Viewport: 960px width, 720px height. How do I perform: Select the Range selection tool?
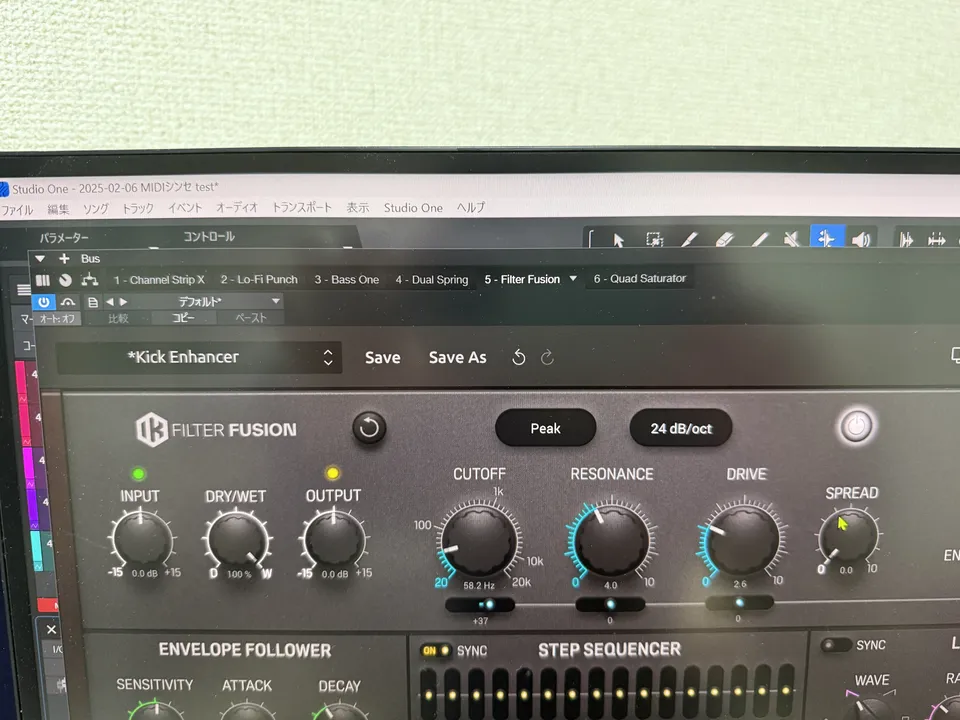(x=654, y=240)
